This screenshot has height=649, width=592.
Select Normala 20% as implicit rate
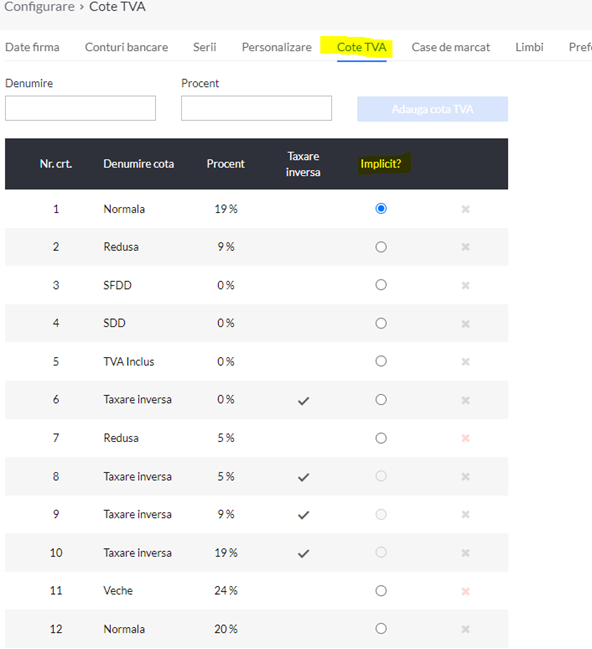click(381, 629)
